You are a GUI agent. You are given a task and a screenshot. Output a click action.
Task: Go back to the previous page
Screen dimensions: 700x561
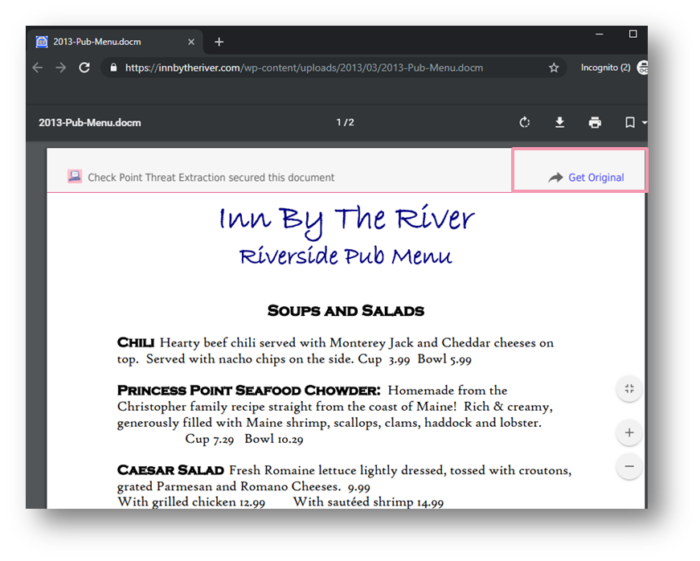point(38,68)
